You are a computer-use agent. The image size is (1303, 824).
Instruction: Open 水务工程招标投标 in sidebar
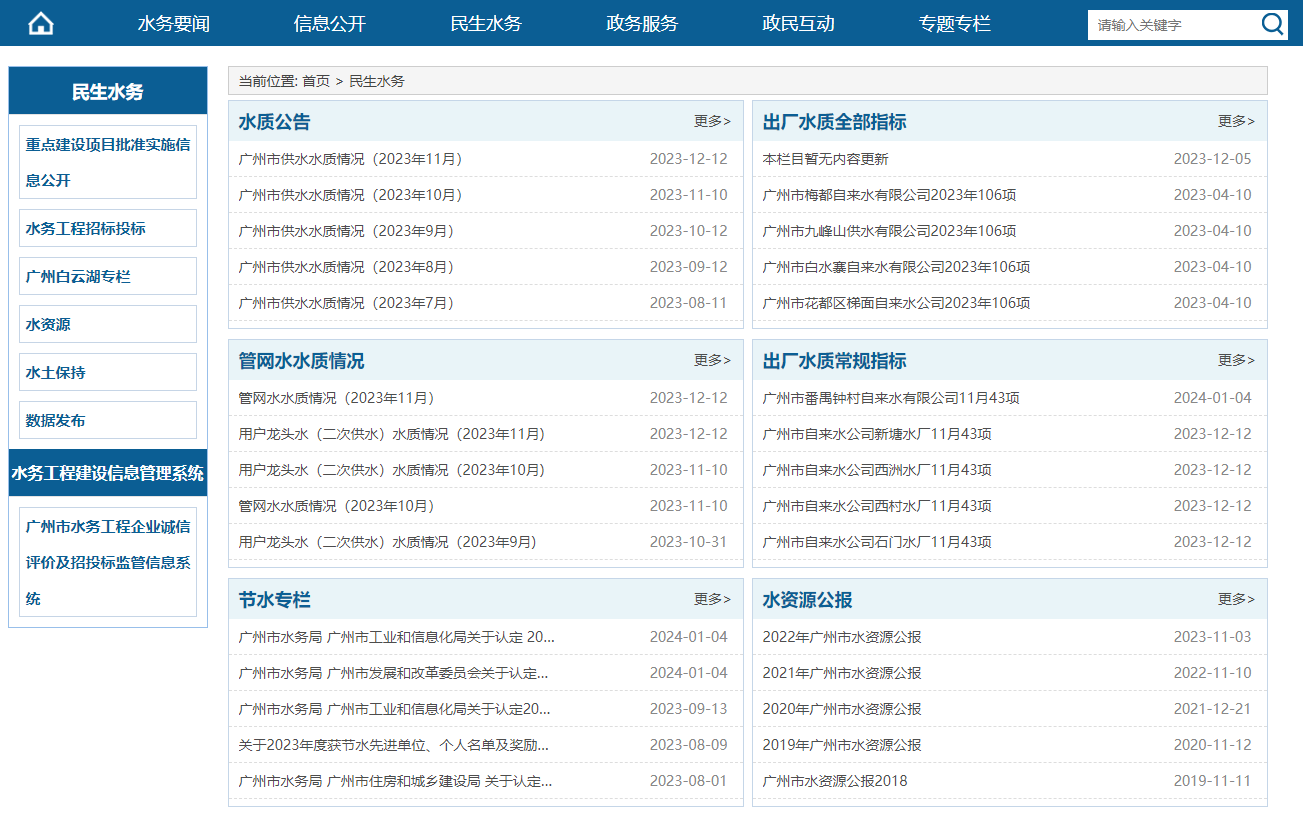[86, 229]
